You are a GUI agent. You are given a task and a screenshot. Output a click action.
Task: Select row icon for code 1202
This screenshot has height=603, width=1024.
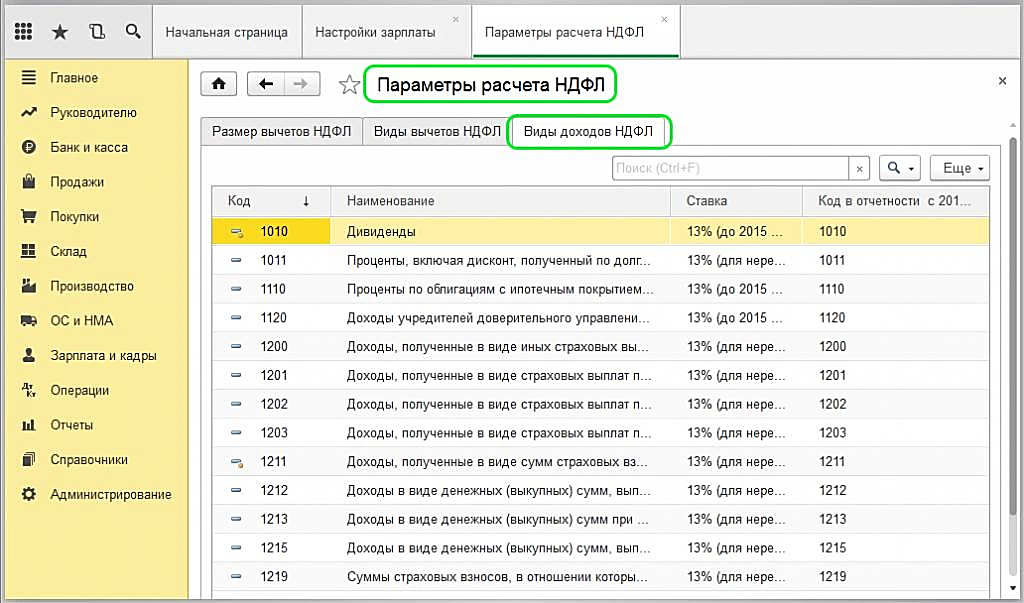(x=236, y=404)
